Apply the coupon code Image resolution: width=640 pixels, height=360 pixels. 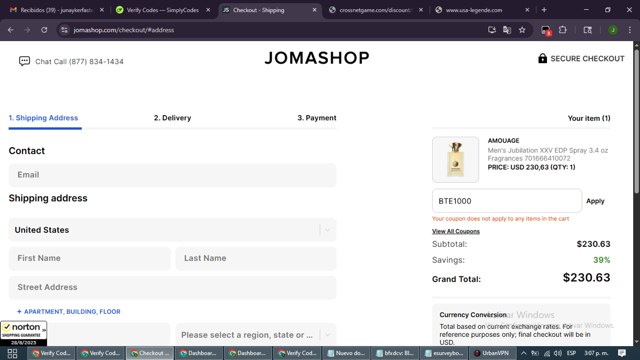[x=595, y=201]
